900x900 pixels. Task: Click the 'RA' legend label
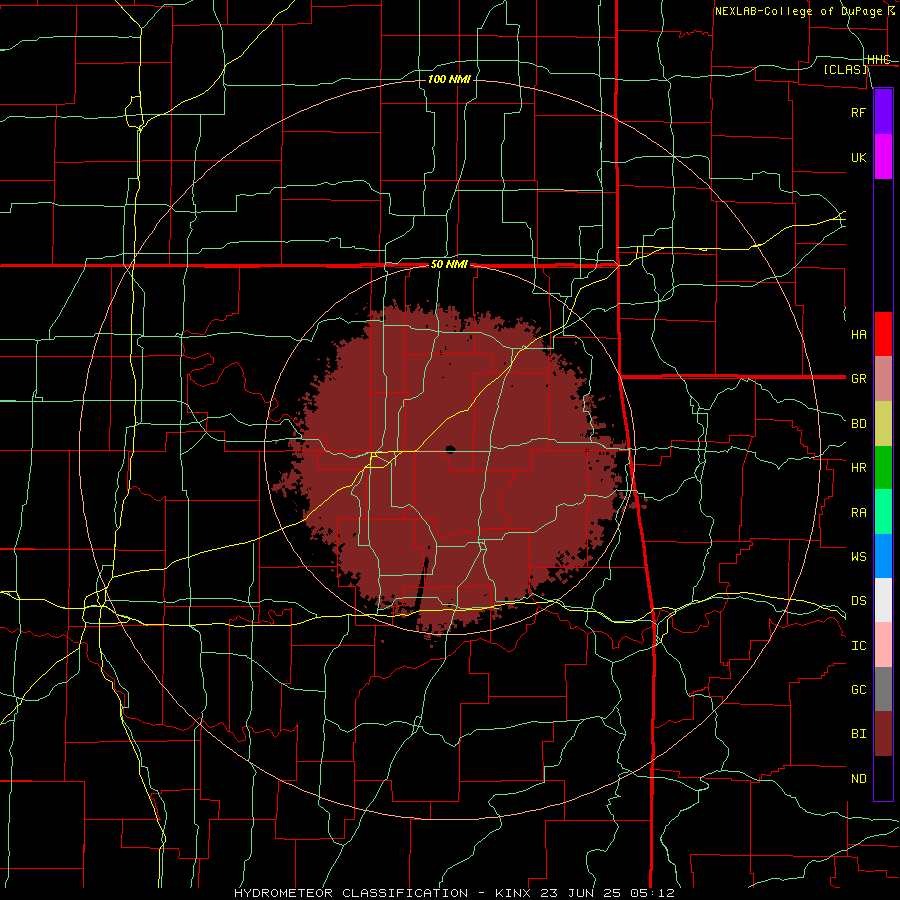[859, 512]
